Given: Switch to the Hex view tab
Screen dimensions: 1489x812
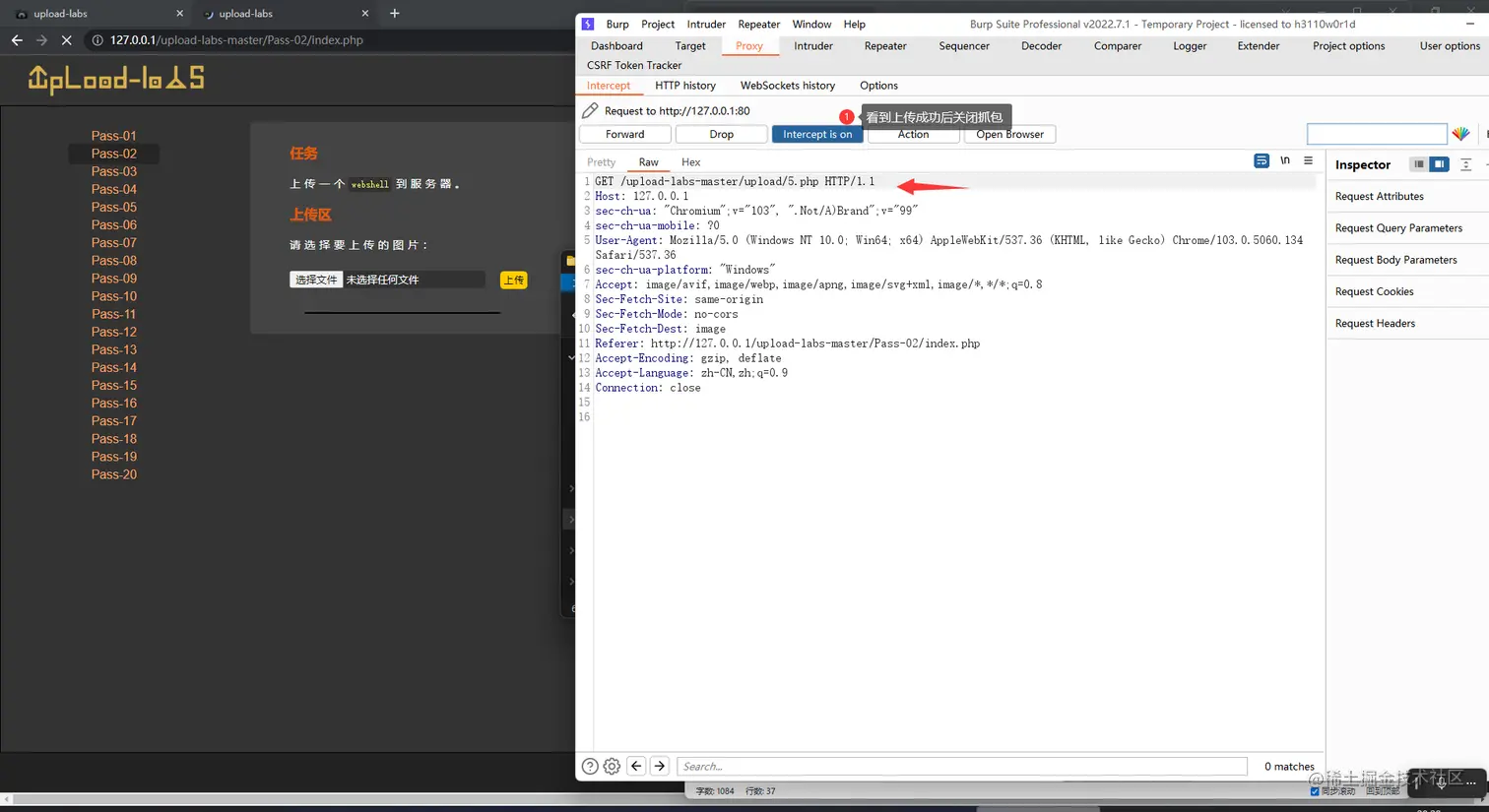Looking at the screenshot, I should 691,162.
